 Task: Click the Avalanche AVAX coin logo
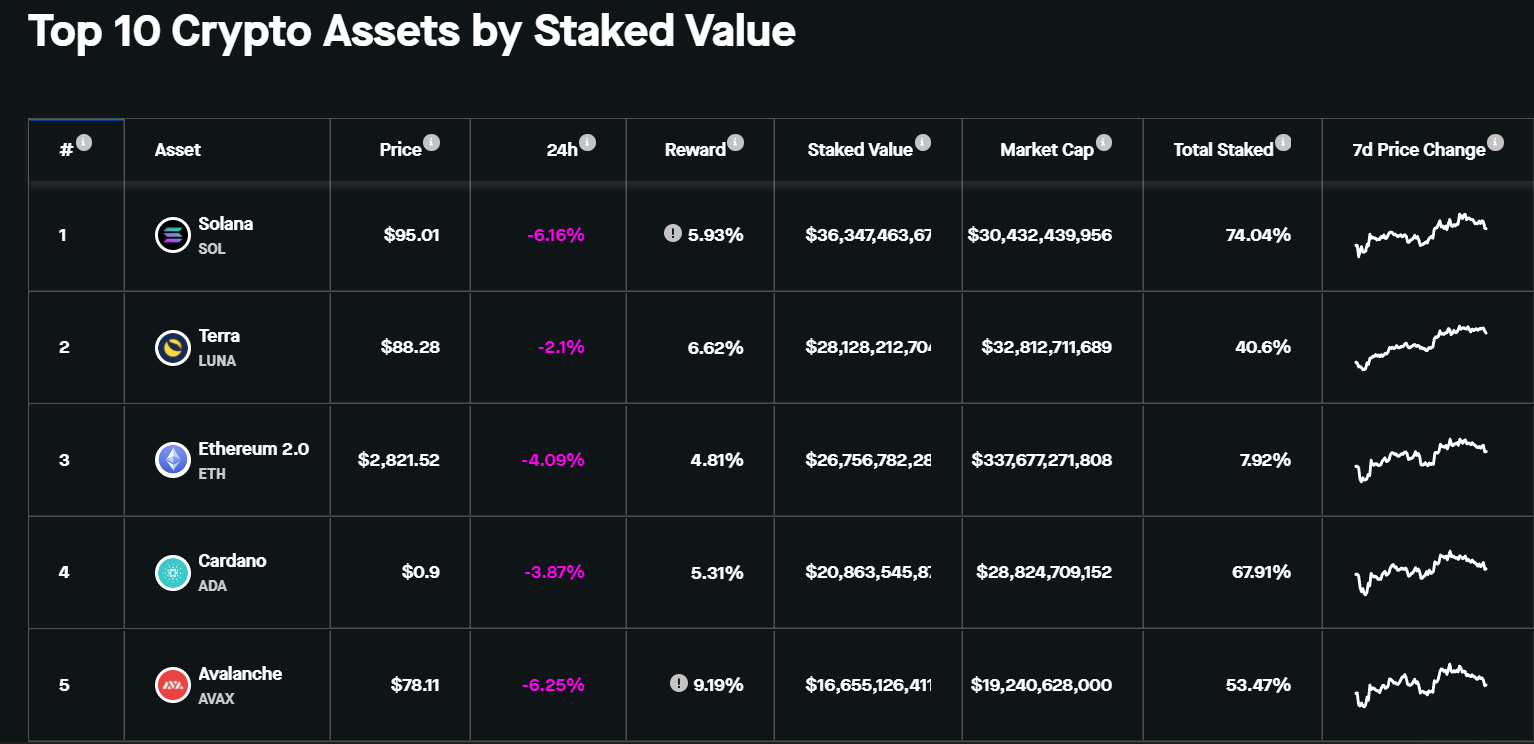[x=172, y=685]
